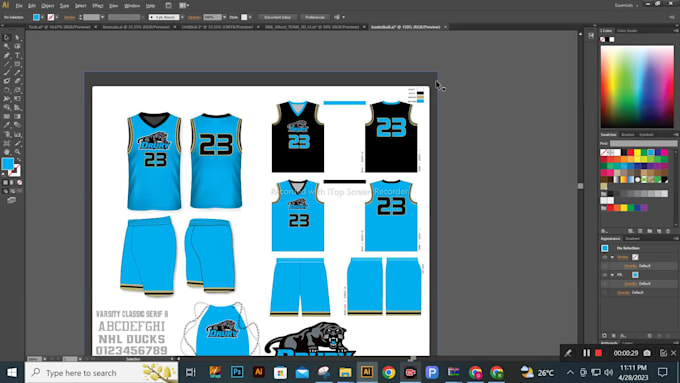Open the Essentials workspace switcher

(627, 6)
